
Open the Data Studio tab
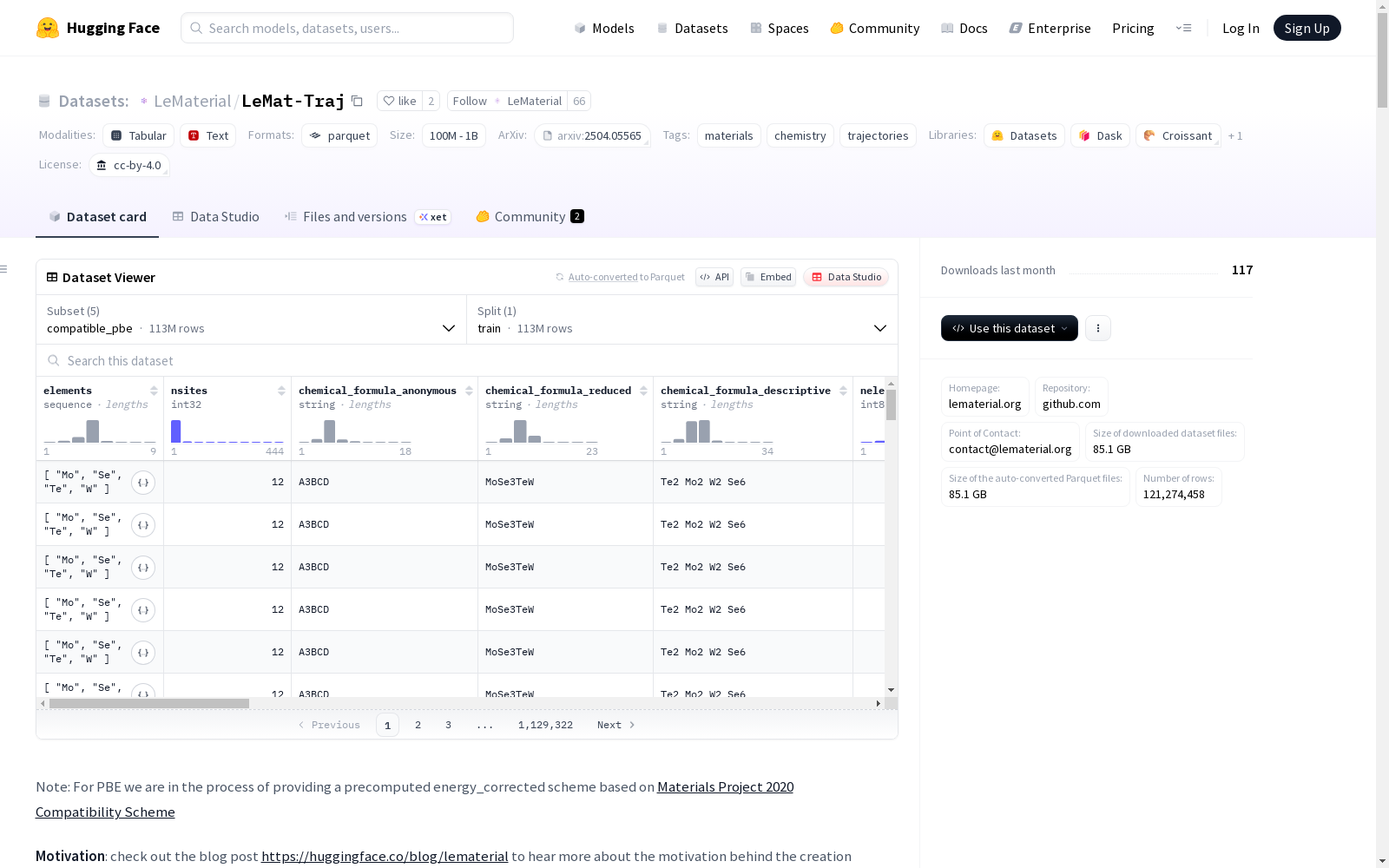pyautogui.click(x=215, y=217)
